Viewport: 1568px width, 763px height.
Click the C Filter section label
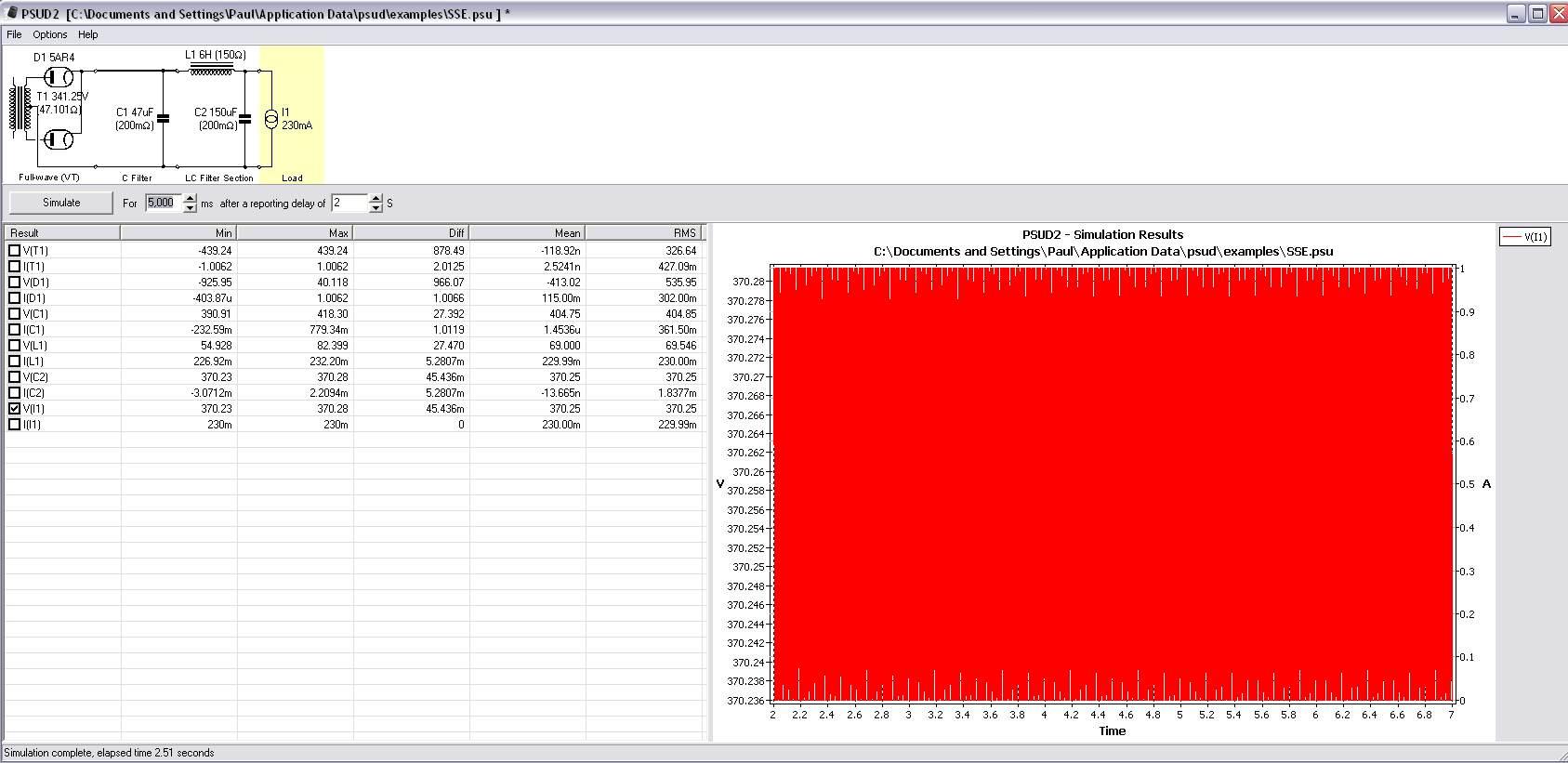(137, 178)
